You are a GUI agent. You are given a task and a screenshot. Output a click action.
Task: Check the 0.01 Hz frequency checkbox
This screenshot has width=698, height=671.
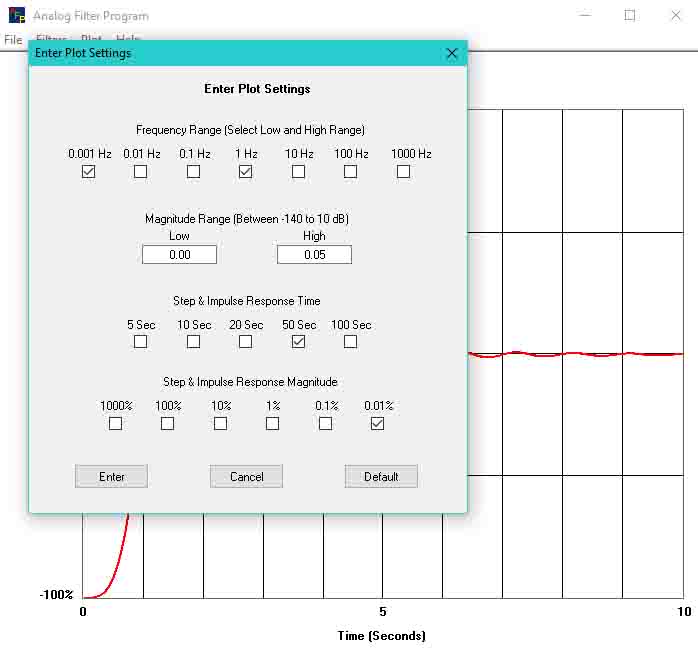[x=141, y=171]
